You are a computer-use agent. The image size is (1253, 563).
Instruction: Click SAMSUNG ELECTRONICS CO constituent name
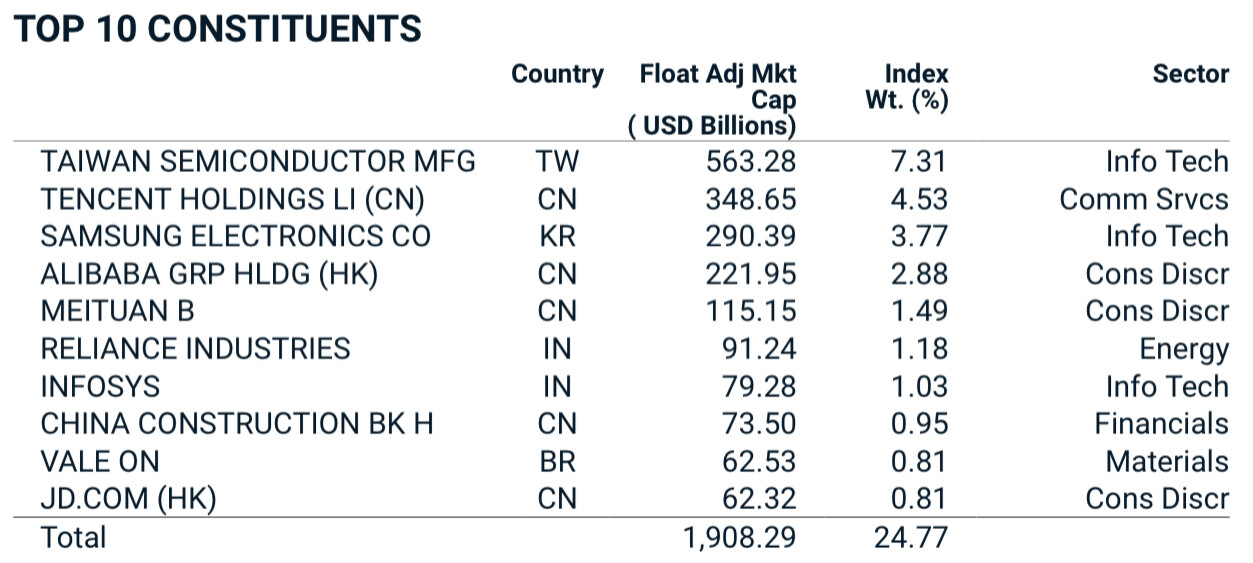point(235,237)
